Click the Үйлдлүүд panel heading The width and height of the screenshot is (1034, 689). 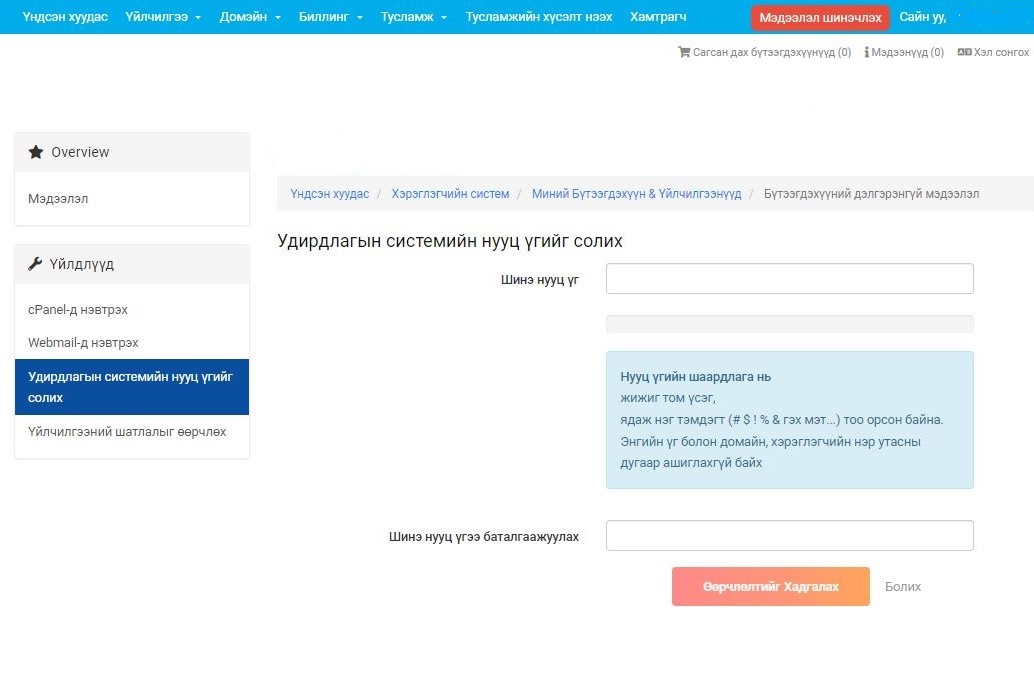pyautogui.click(x=132, y=264)
